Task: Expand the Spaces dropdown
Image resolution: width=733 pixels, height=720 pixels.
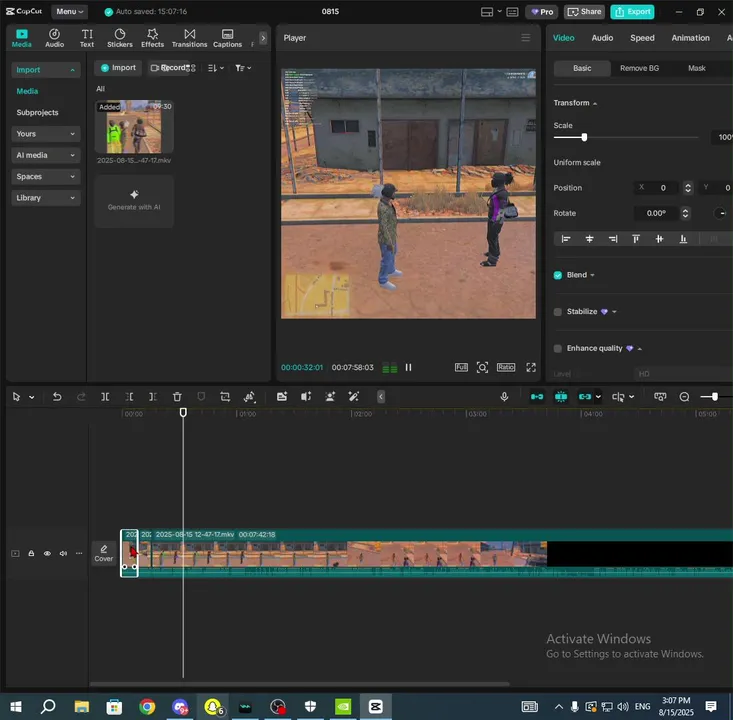Action: click(x=45, y=176)
